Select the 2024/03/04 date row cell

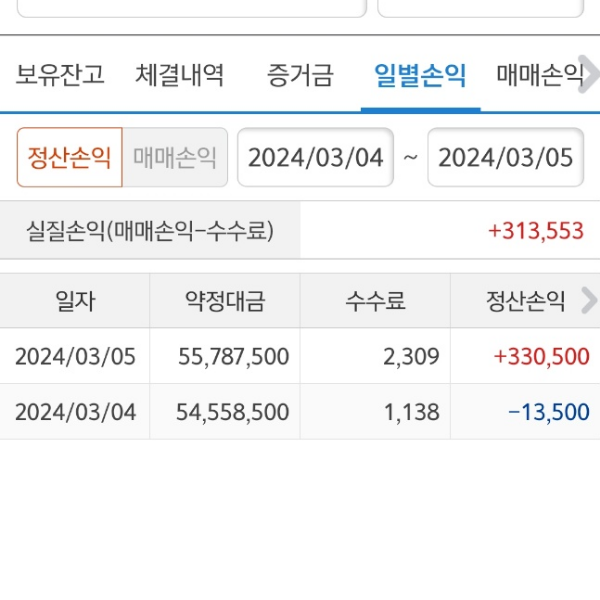[x=76, y=411]
